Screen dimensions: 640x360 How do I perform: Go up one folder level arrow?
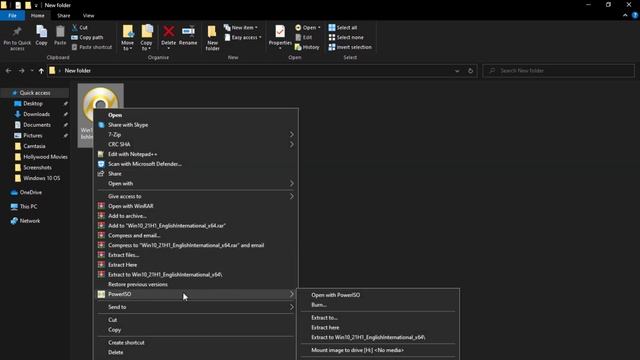pyautogui.click(x=41, y=71)
